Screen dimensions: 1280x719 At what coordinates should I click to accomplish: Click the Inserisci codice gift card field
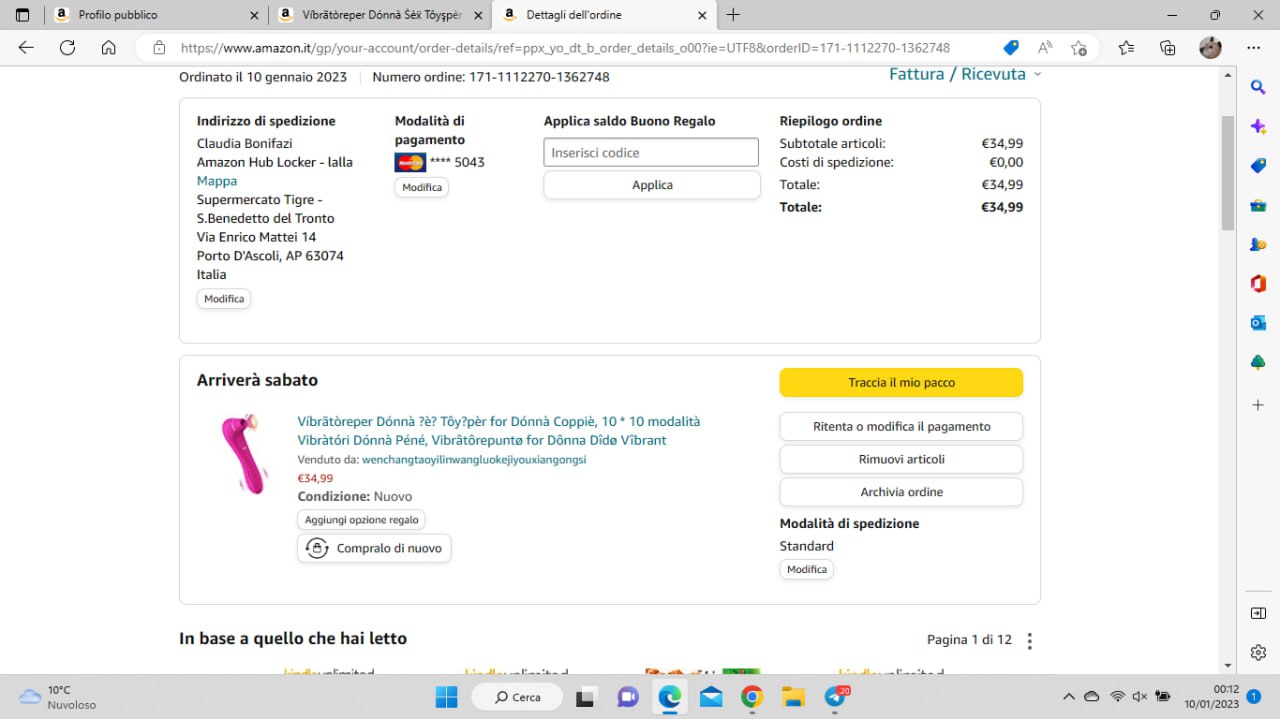coord(651,153)
